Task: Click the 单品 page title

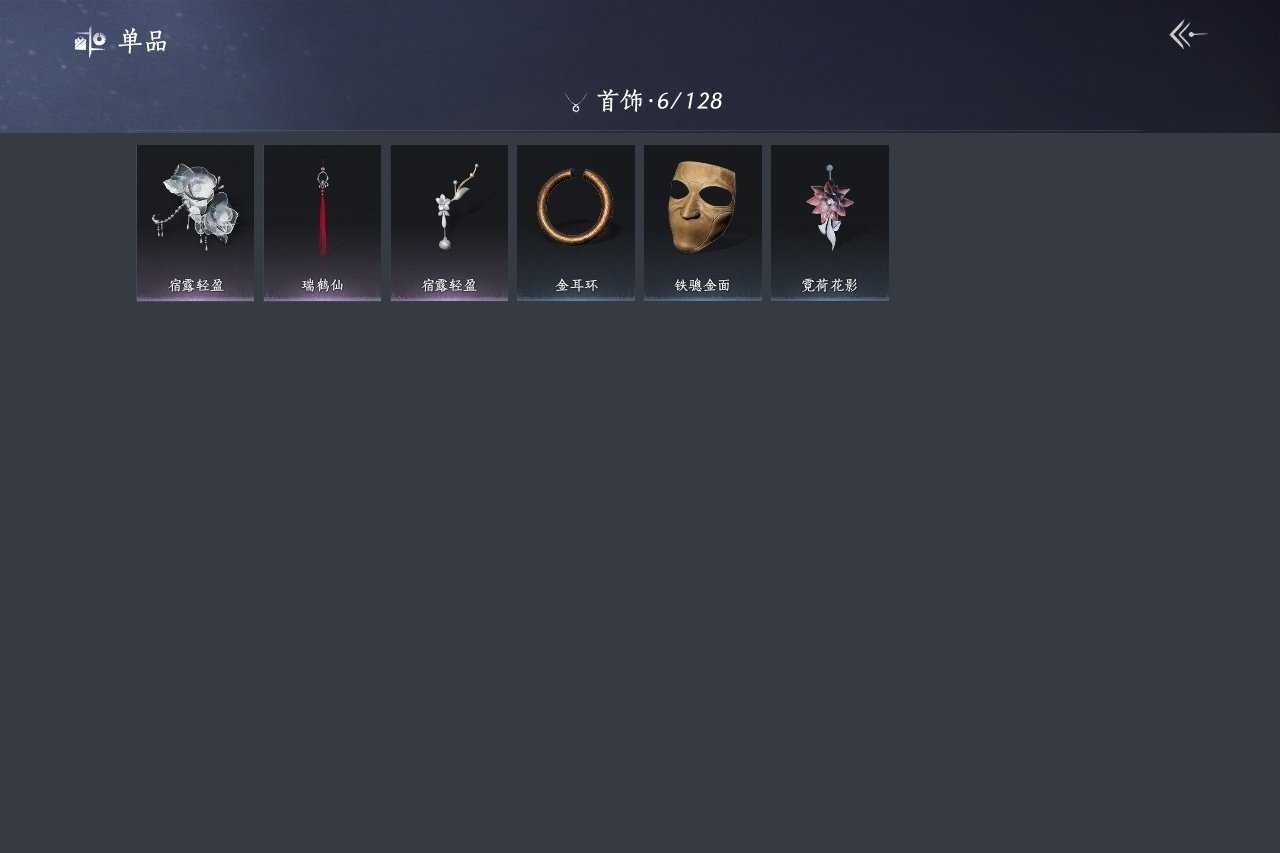Action: tap(143, 41)
